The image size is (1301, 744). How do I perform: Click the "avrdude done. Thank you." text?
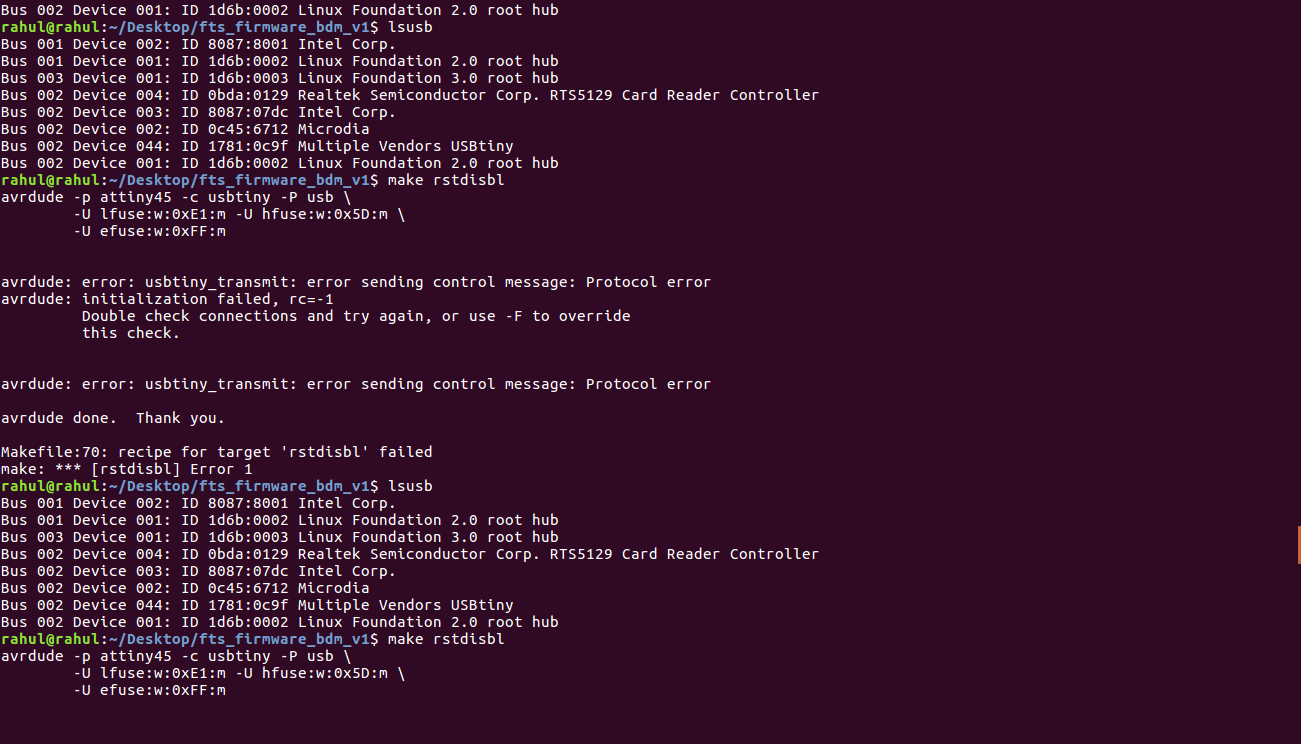coord(113,418)
